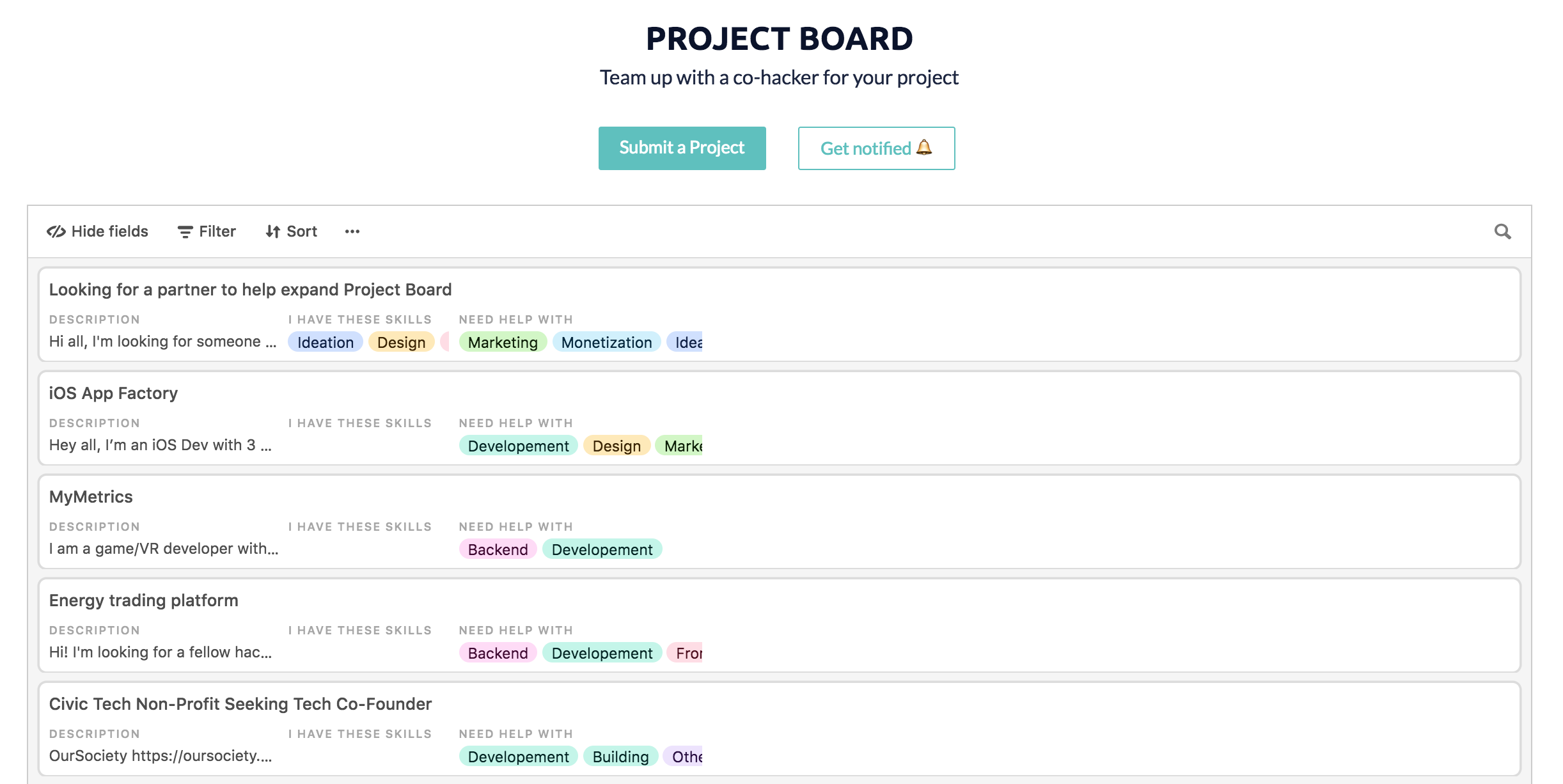Expand the overflow menu via ellipsis
1563x784 pixels.
(x=352, y=233)
